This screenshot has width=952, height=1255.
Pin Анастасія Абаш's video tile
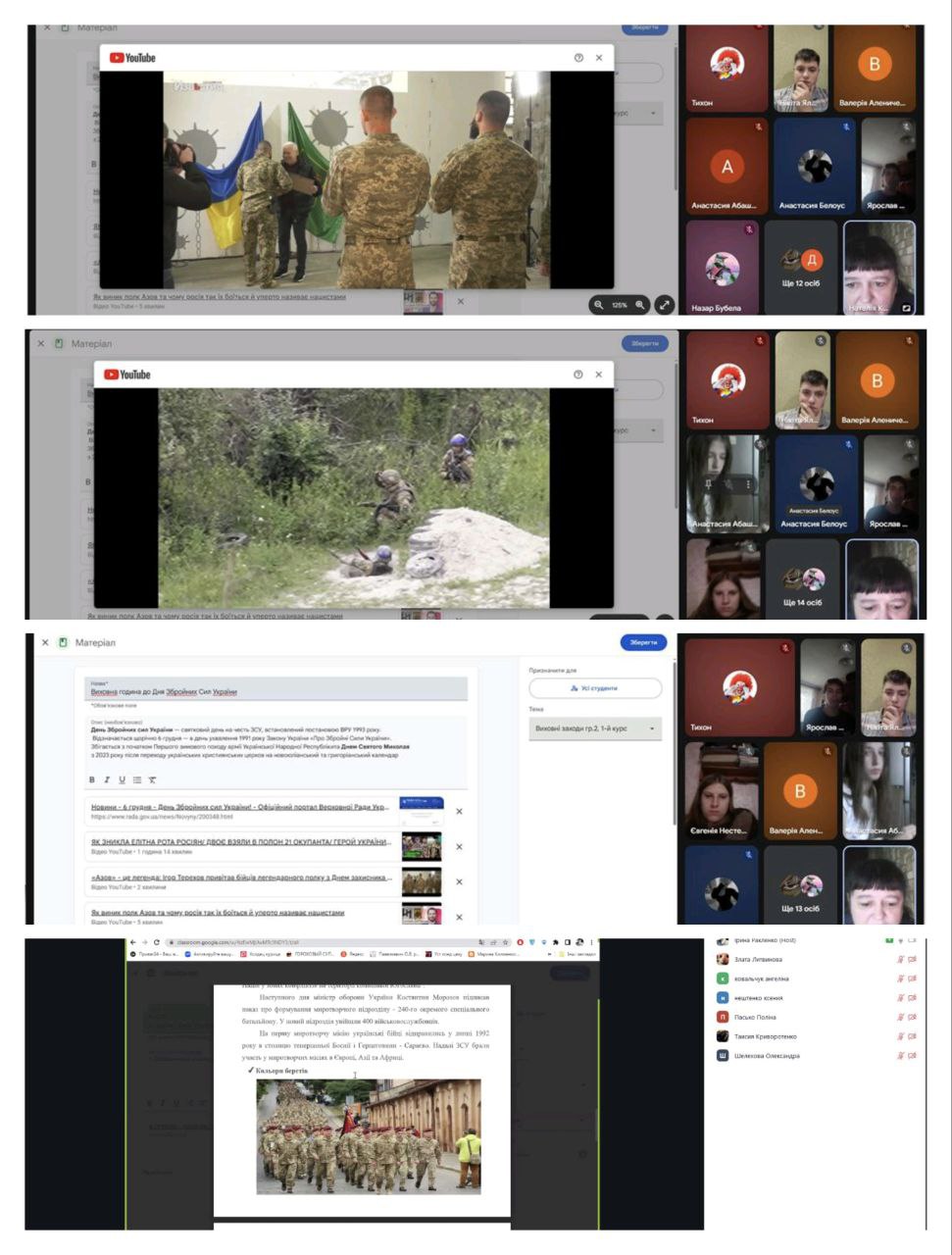(707, 484)
